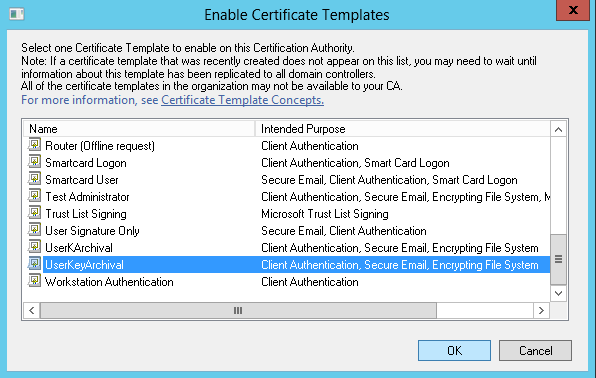Click Microsoft Trust List Signing purpose text
The height and width of the screenshot is (378, 596).
325,214
